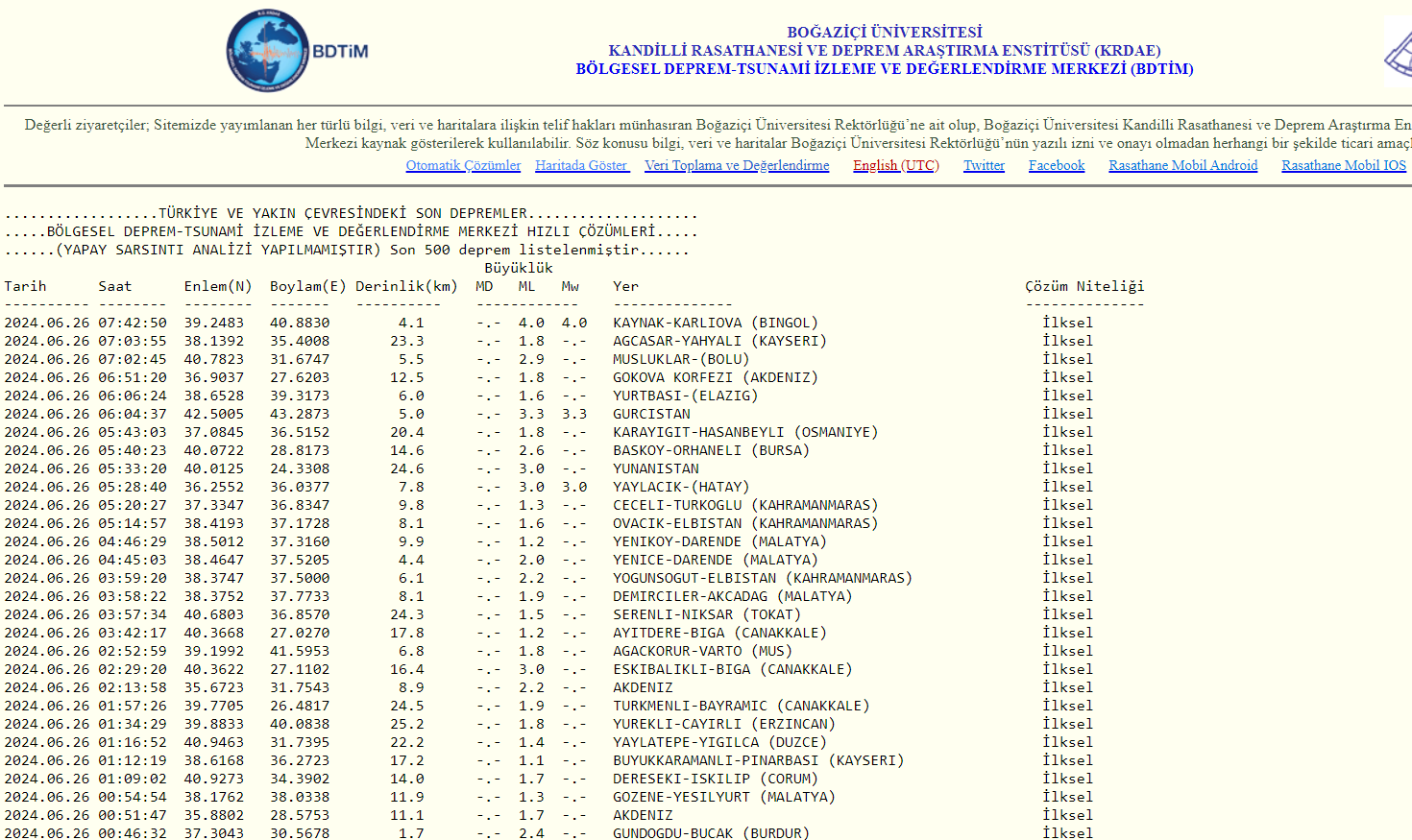1412x840 pixels.
Task: Click the YAYLACIK-(HATAY) location
Action: [681, 487]
